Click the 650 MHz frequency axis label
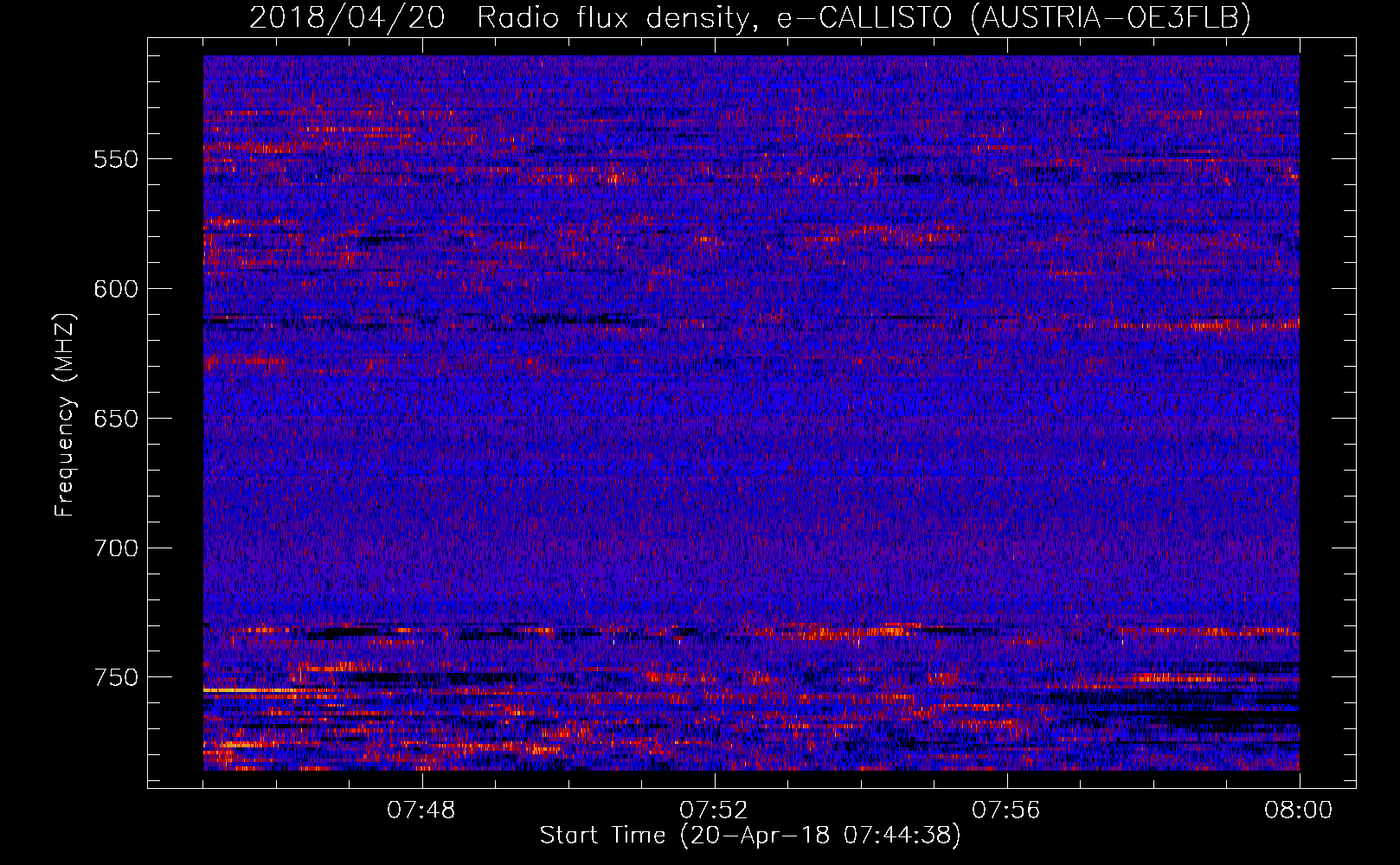1400x865 pixels. click(116, 419)
